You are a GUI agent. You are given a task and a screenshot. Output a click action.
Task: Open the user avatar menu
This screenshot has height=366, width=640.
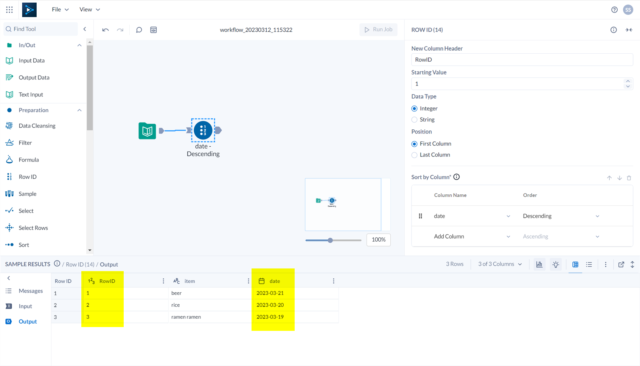[628, 10]
